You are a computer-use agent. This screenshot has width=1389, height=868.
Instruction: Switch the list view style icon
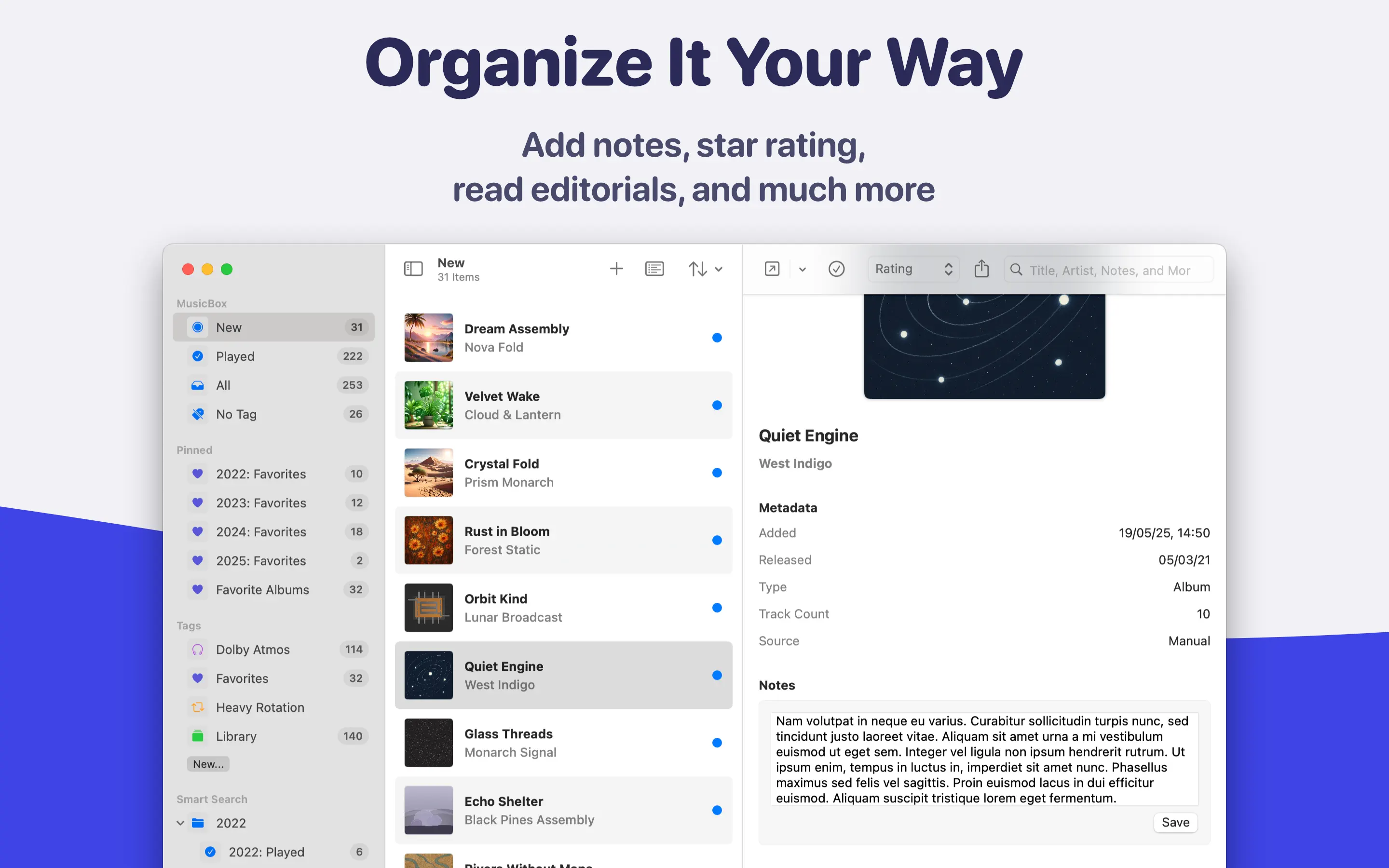(654, 269)
